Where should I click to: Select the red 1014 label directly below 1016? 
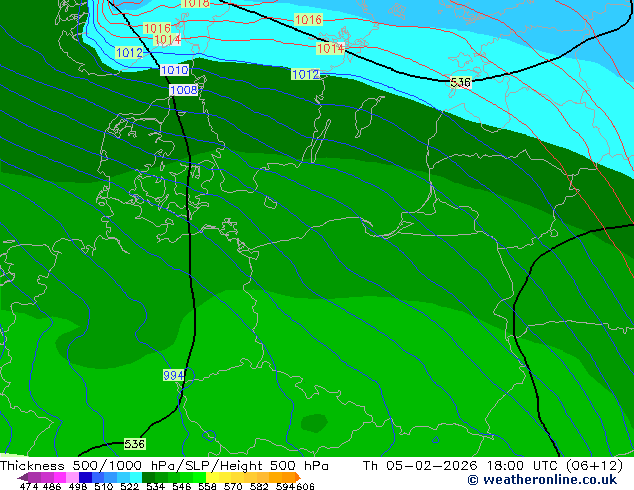167,40
